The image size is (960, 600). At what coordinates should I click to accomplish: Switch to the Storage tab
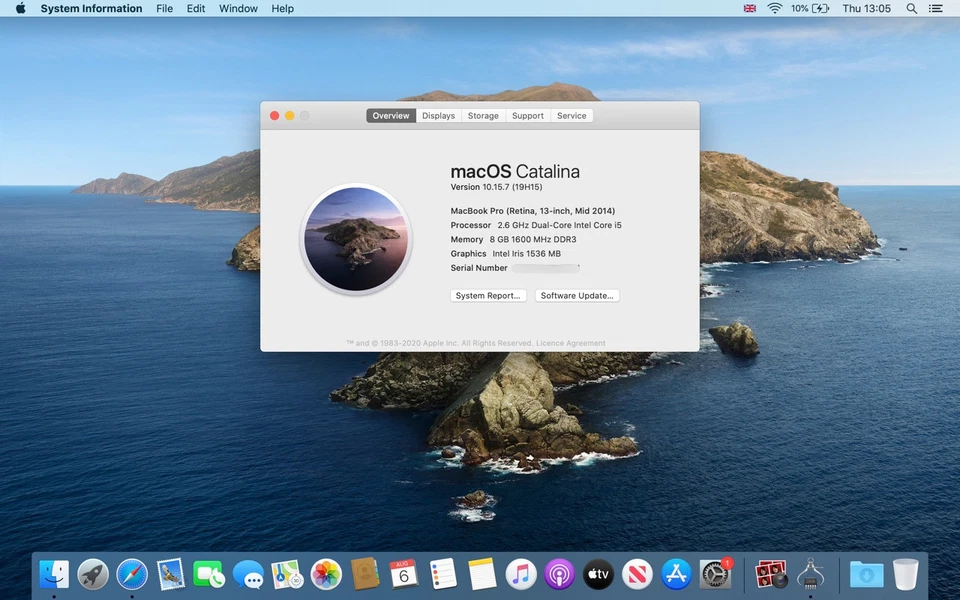tap(483, 116)
